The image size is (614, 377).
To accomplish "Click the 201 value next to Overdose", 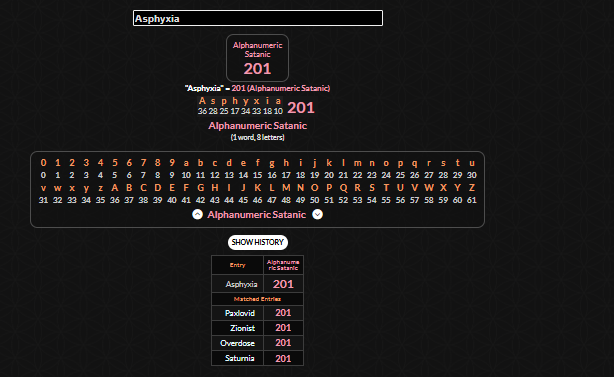I will tap(283, 343).
